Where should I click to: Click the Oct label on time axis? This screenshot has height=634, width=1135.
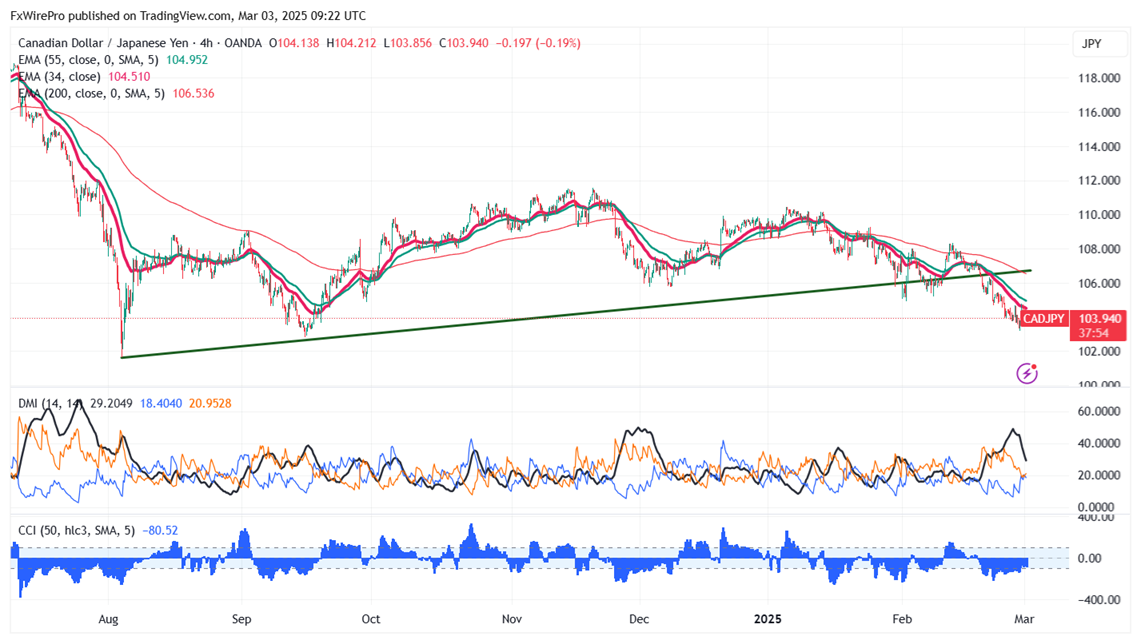pyautogui.click(x=371, y=619)
